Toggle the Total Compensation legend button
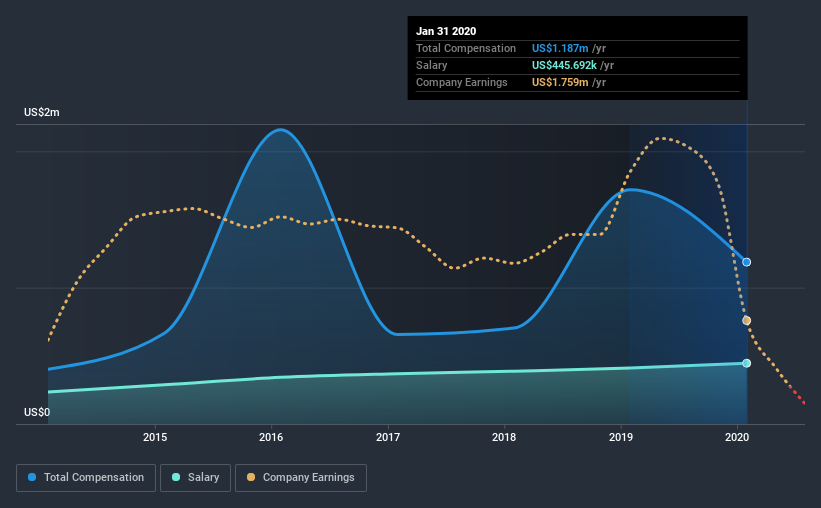Viewport: 821px width, 508px height. click(x=86, y=478)
